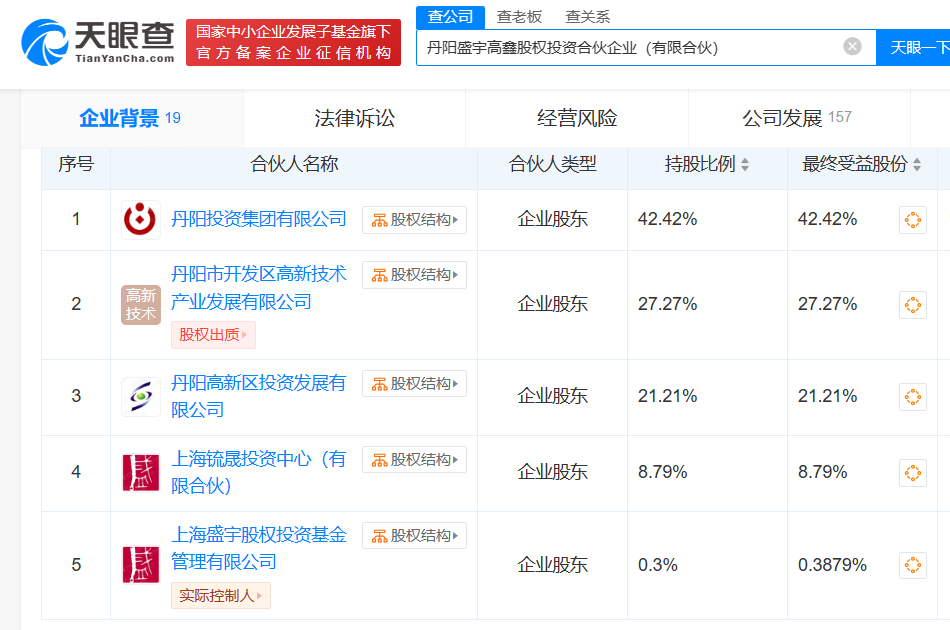This screenshot has width=950, height=630.
Task: Click the 高新技术 logo tile
Action: coord(141,305)
